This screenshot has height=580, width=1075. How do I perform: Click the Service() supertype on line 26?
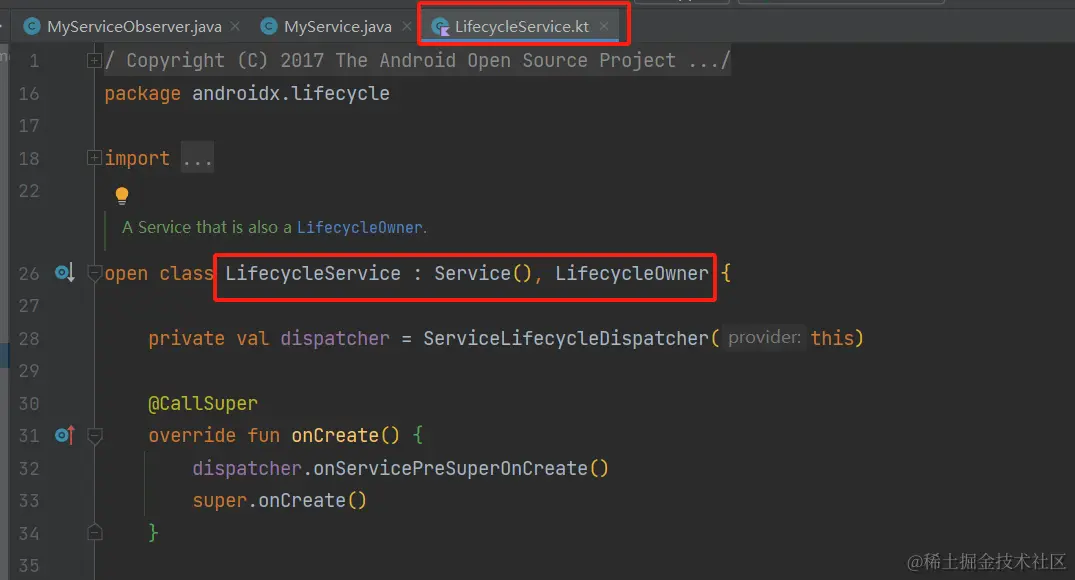click(x=483, y=274)
